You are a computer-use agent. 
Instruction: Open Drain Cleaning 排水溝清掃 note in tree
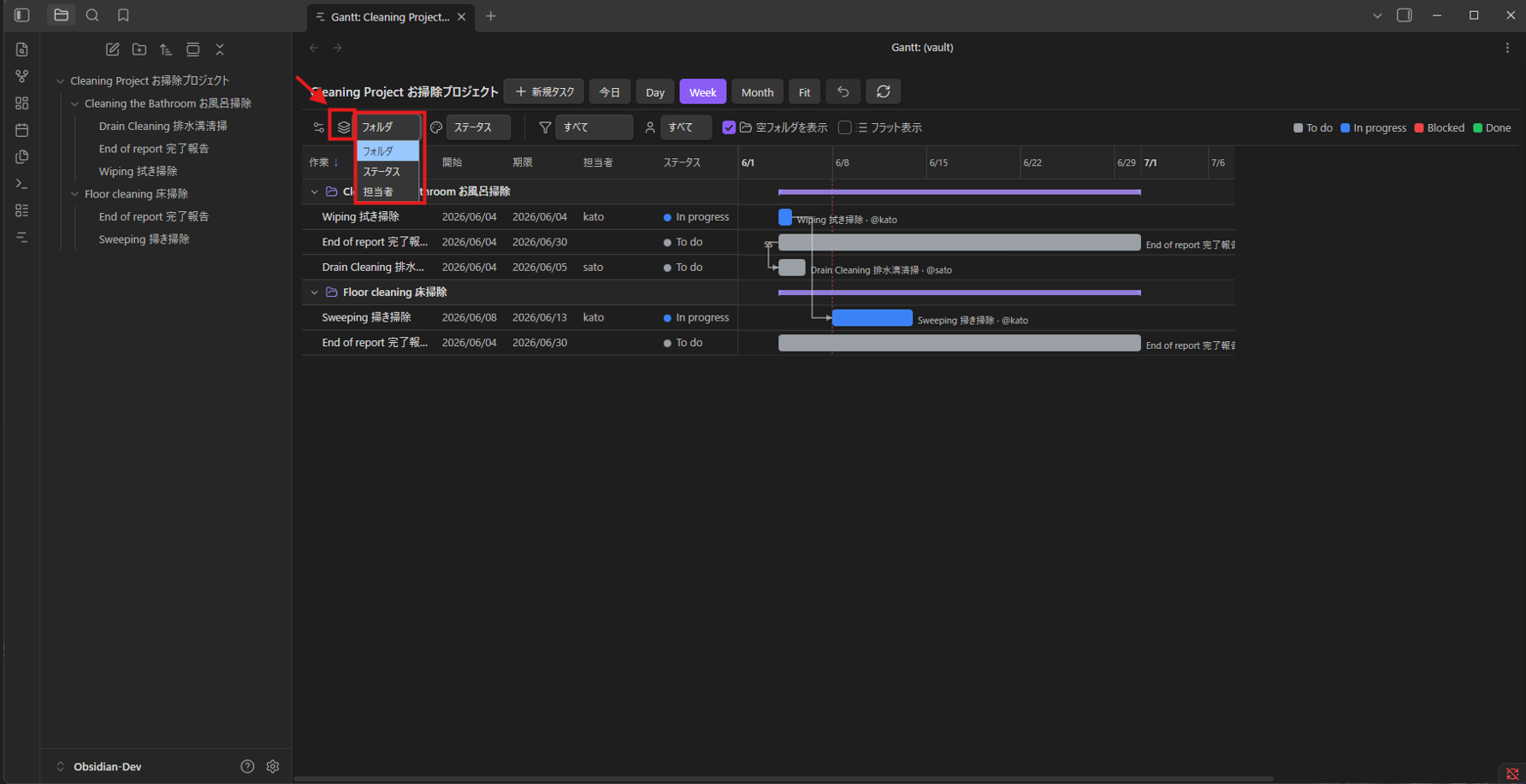coord(163,126)
